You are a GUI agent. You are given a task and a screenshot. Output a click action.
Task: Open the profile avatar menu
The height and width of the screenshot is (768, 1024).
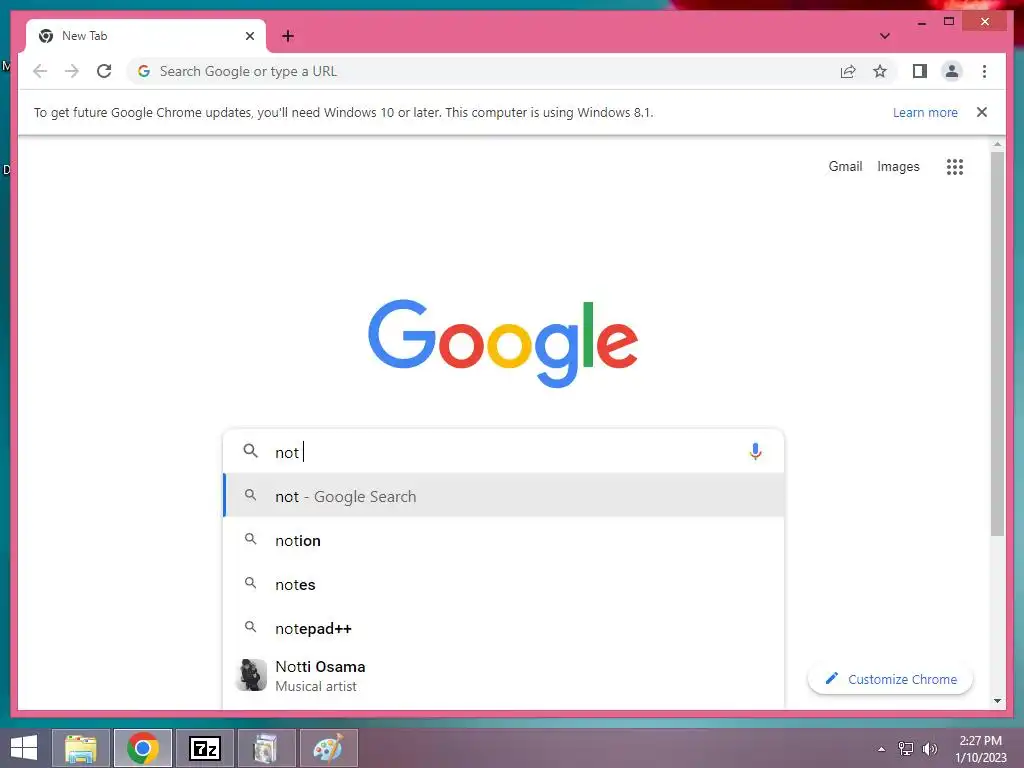[952, 71]
